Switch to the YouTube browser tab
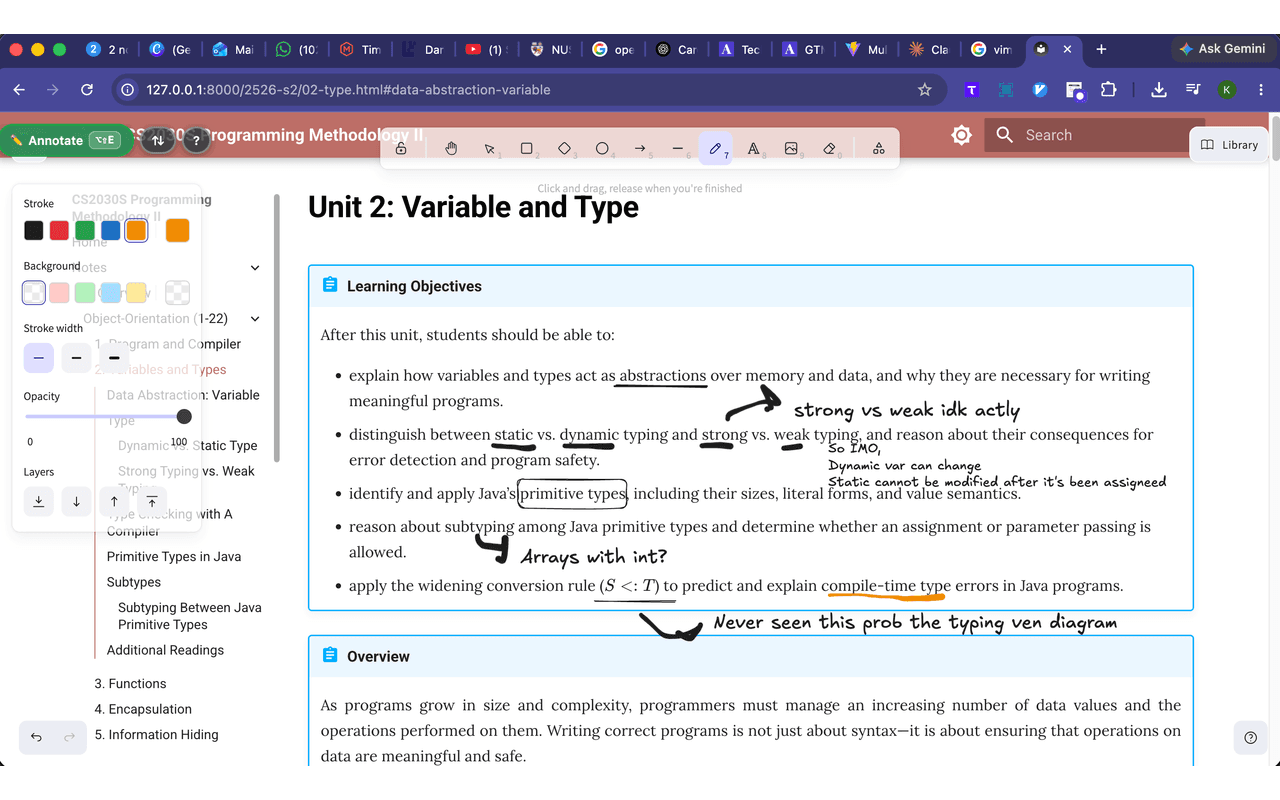This screenshot has height=800, width=1280. coord(487,49)
